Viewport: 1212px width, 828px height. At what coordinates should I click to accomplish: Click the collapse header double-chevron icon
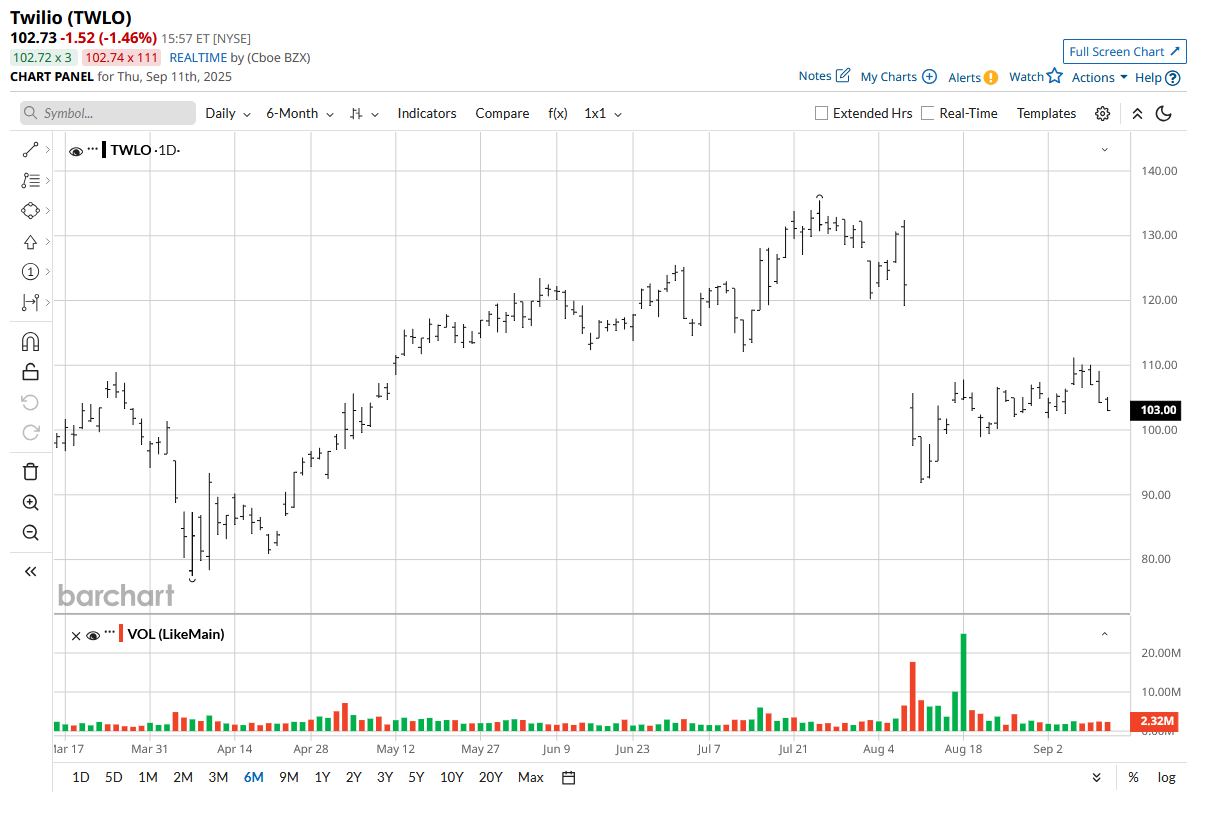1137,114
